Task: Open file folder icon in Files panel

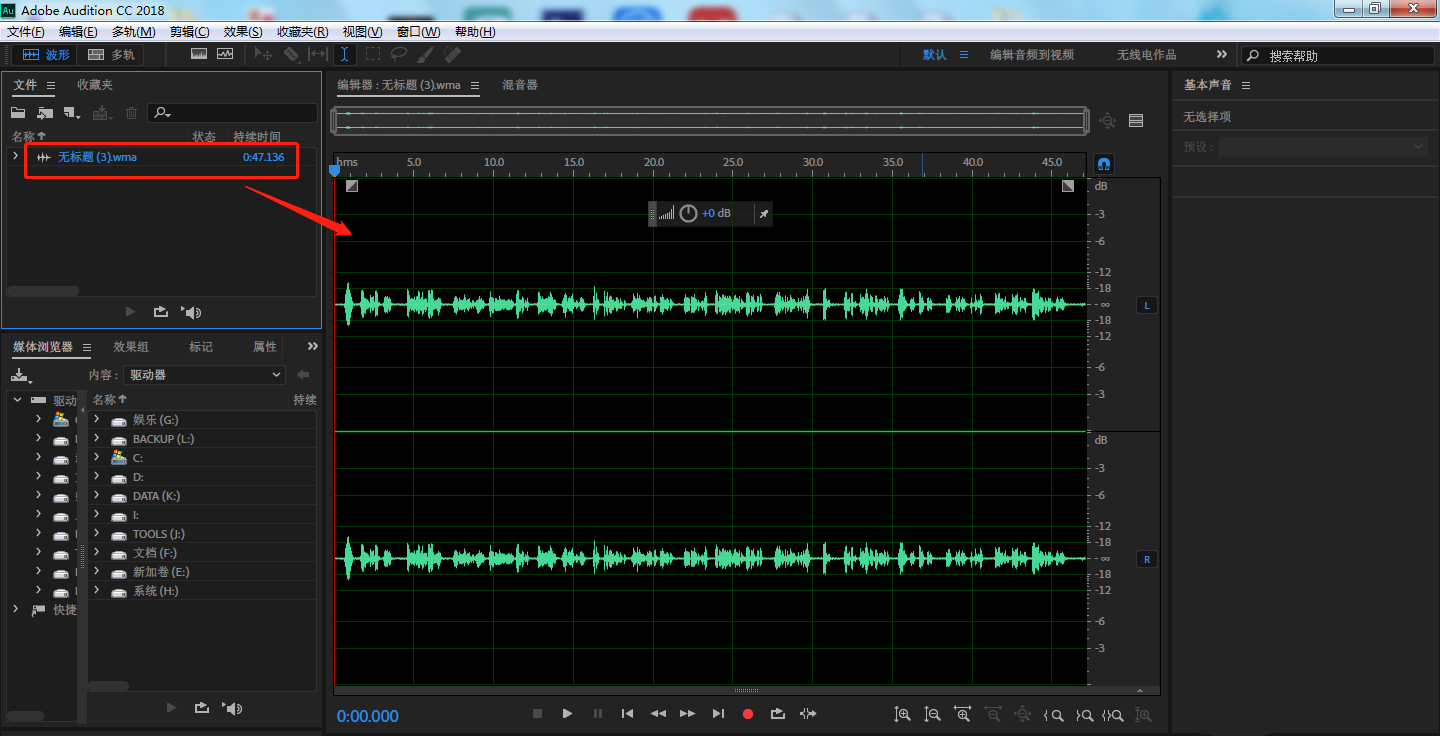Action: (x=18, y=113)
